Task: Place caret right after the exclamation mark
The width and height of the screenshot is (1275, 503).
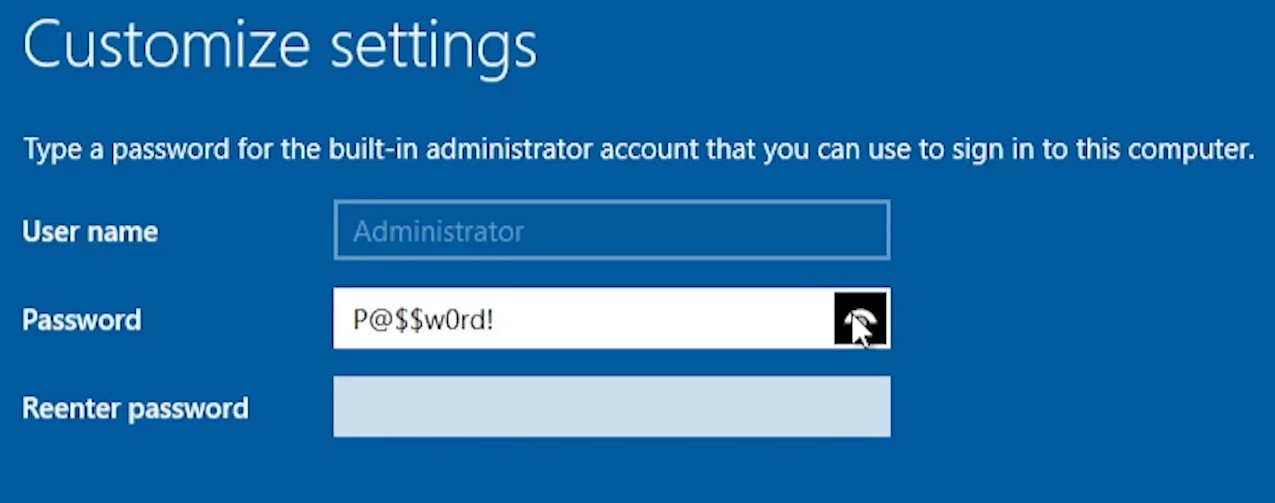Action: tap(495, 320)
